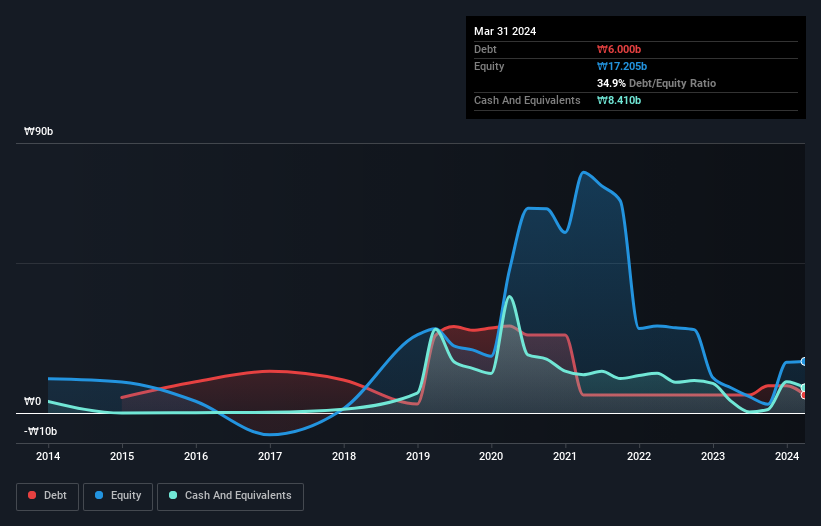Click the ₩0 y-axis label
Image resolution: width=821 pixels, height=526 pixels.
pos(32,401)
